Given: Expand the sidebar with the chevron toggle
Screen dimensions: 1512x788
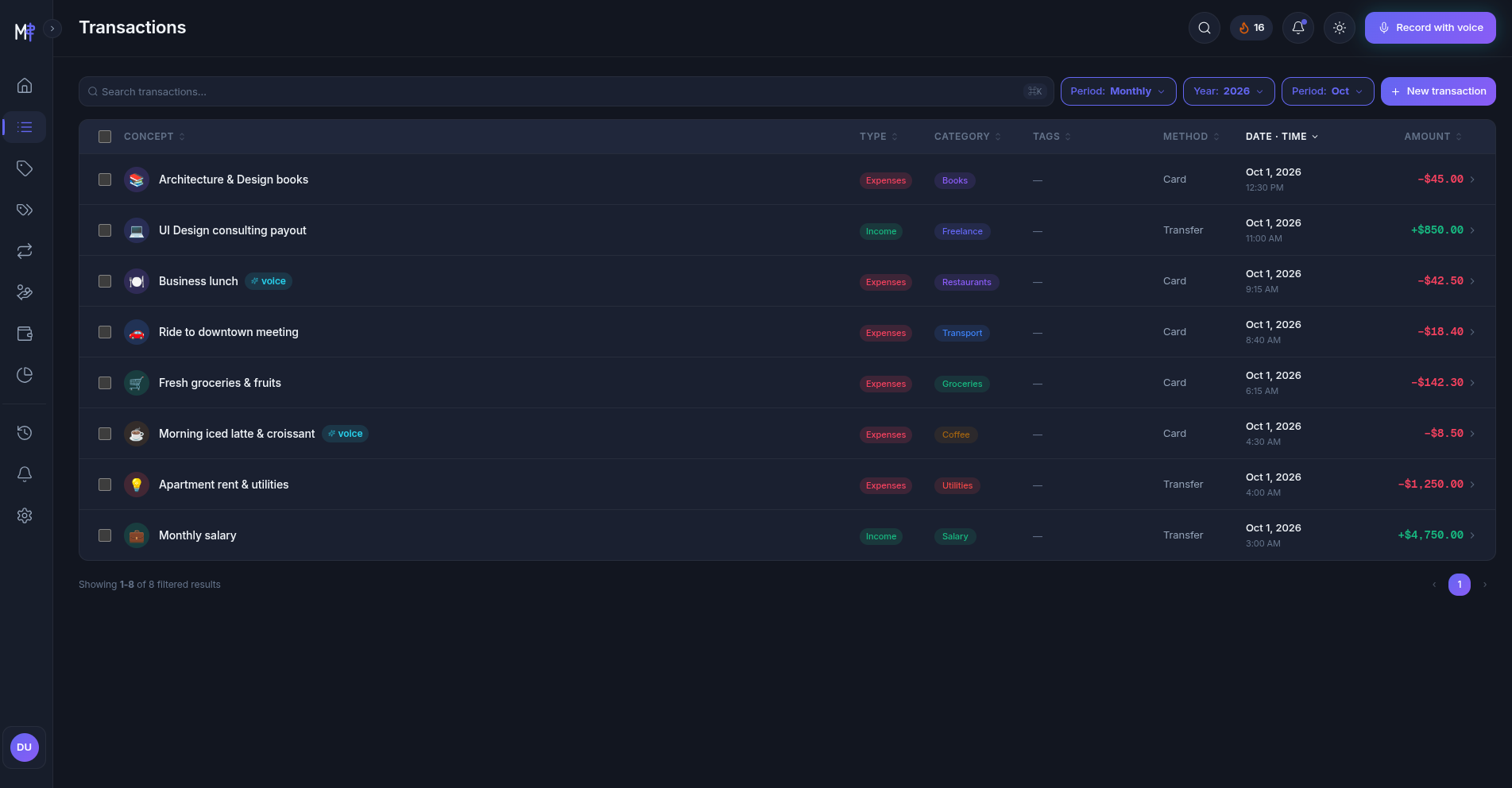Looking at the screenshot, I should pyautogui.click(x=52, y=29).
